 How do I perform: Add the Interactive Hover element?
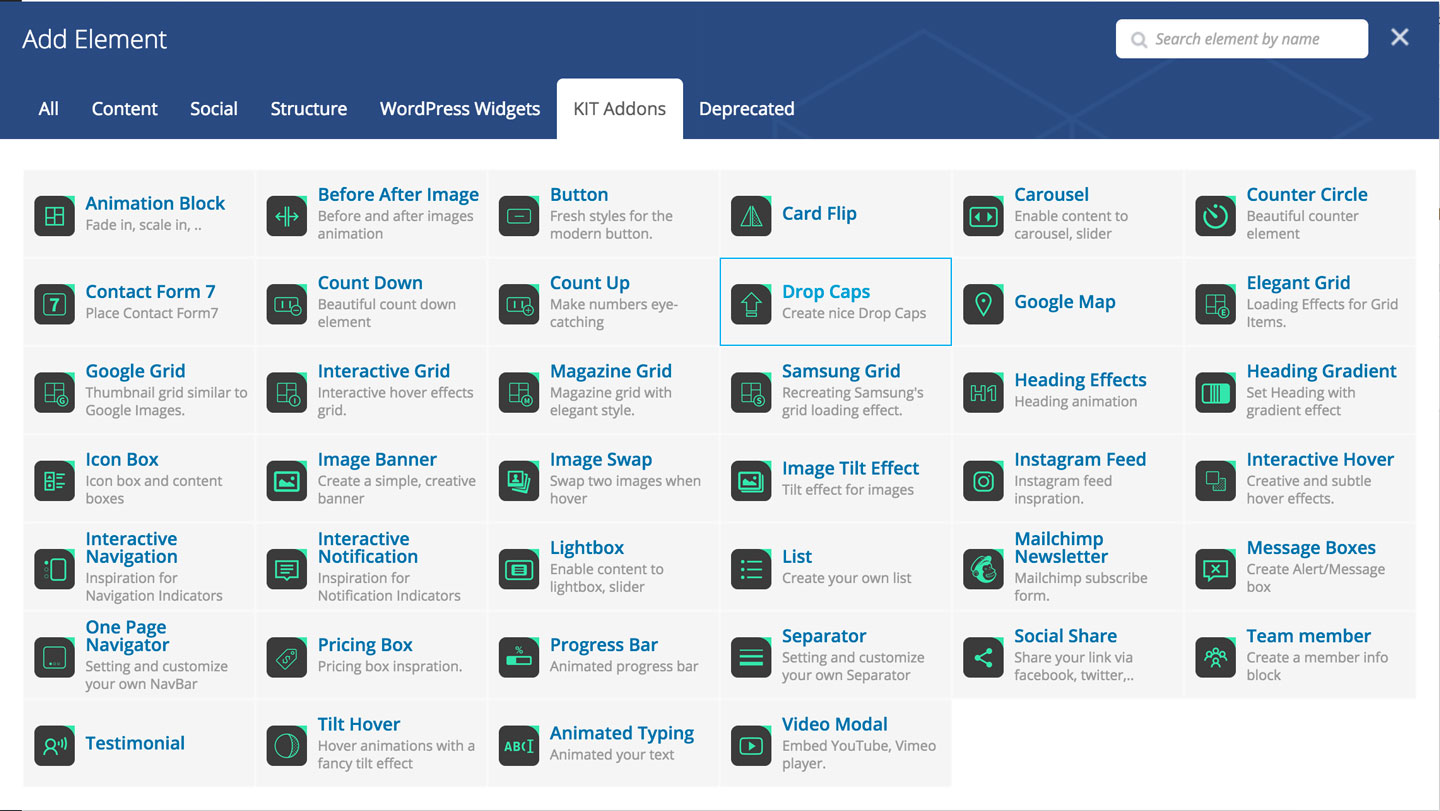(1300, 481)
